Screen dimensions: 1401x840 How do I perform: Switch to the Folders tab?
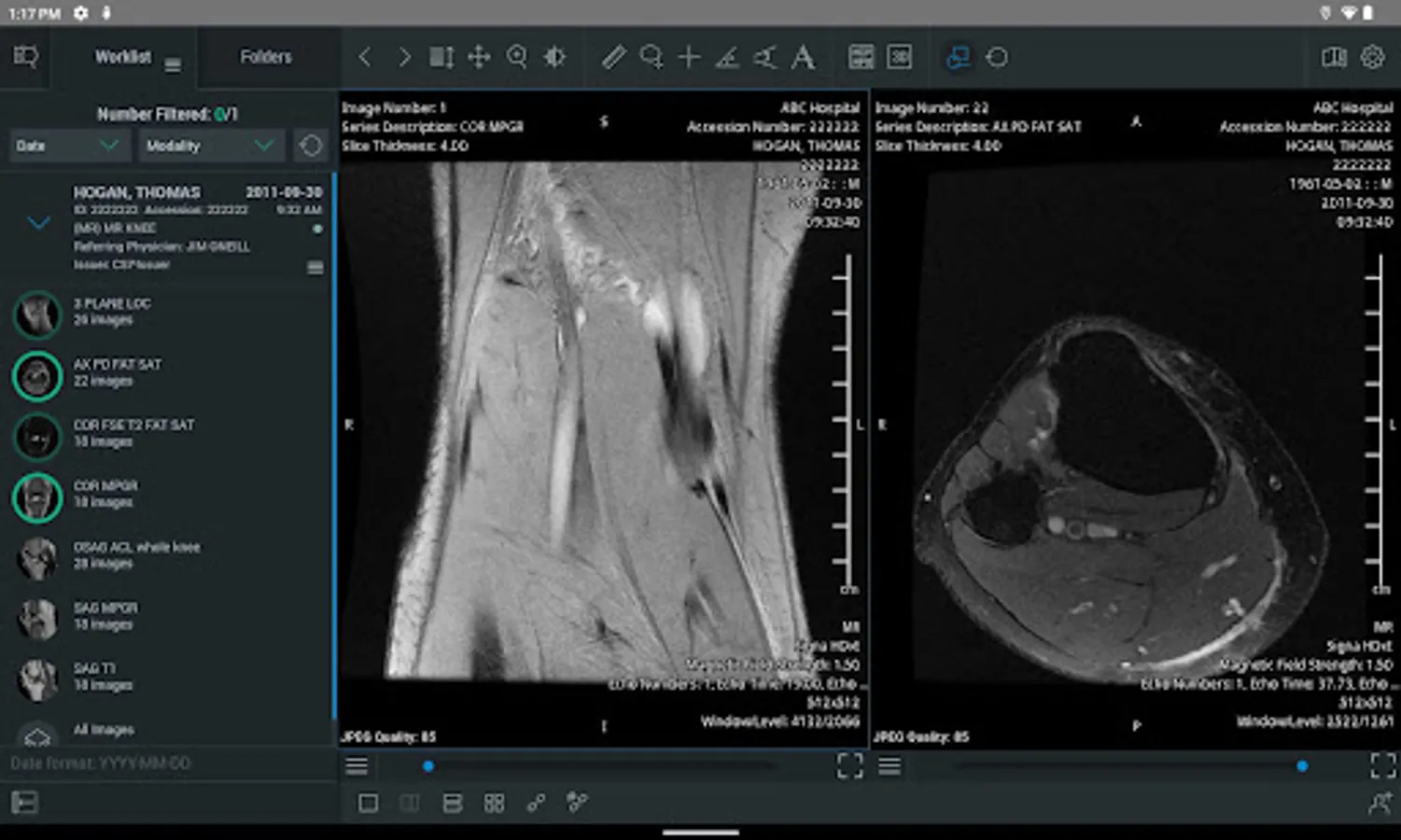click(266, 57)
